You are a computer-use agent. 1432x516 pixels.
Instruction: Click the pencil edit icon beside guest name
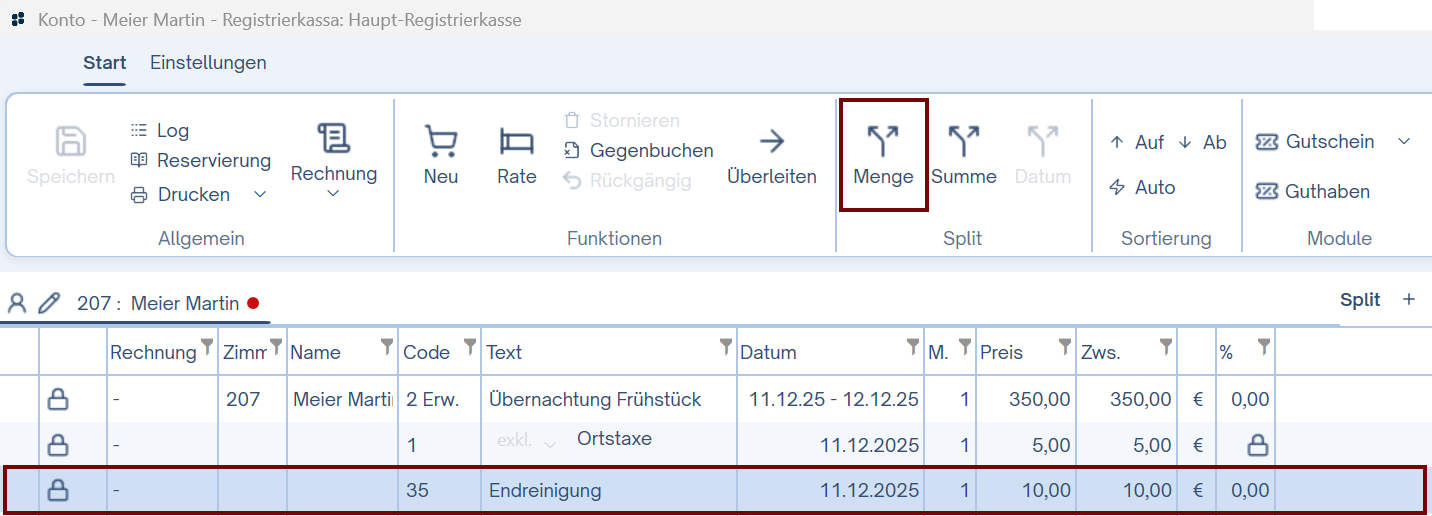[x=49, y=303]
